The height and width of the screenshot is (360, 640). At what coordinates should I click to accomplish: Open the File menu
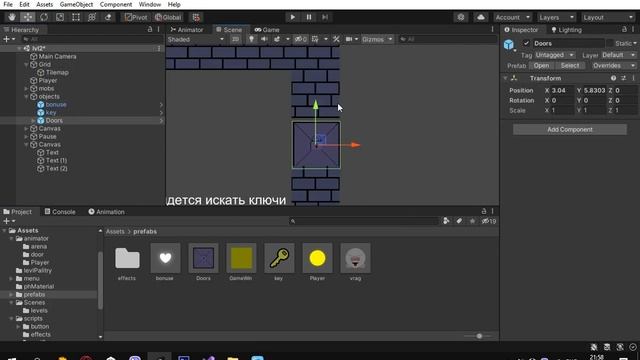click(8, 4)
